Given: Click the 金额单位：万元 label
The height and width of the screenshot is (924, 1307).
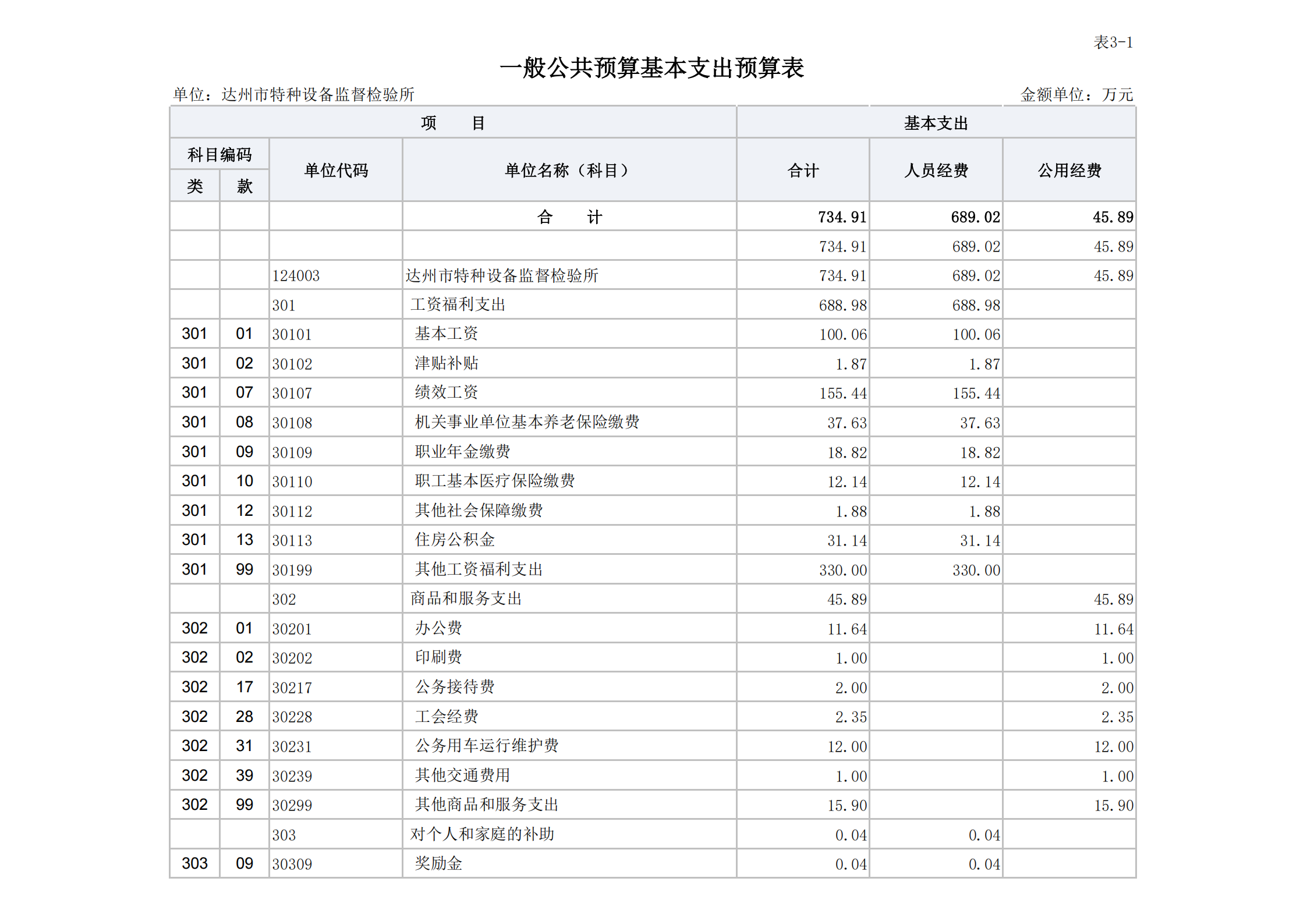Looking at the screenshot, I should point(1076,94).
